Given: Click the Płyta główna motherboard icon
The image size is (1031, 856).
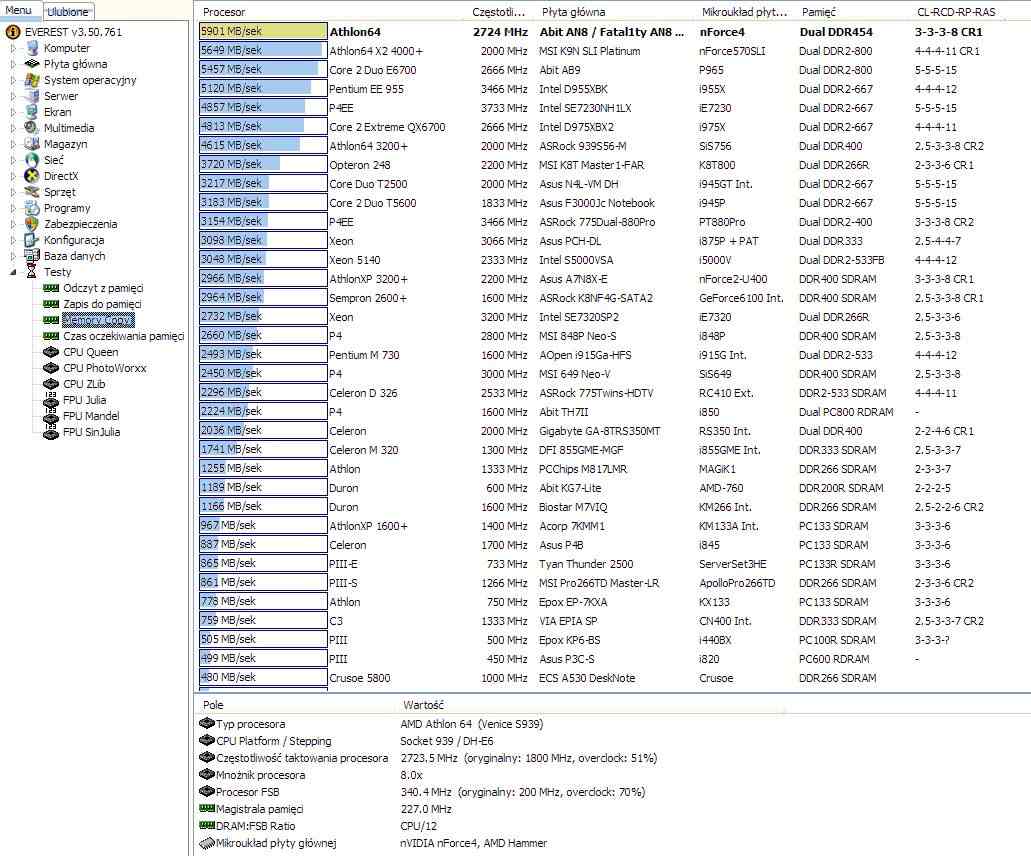Looking at the screenshot, I should pos(32,64).
